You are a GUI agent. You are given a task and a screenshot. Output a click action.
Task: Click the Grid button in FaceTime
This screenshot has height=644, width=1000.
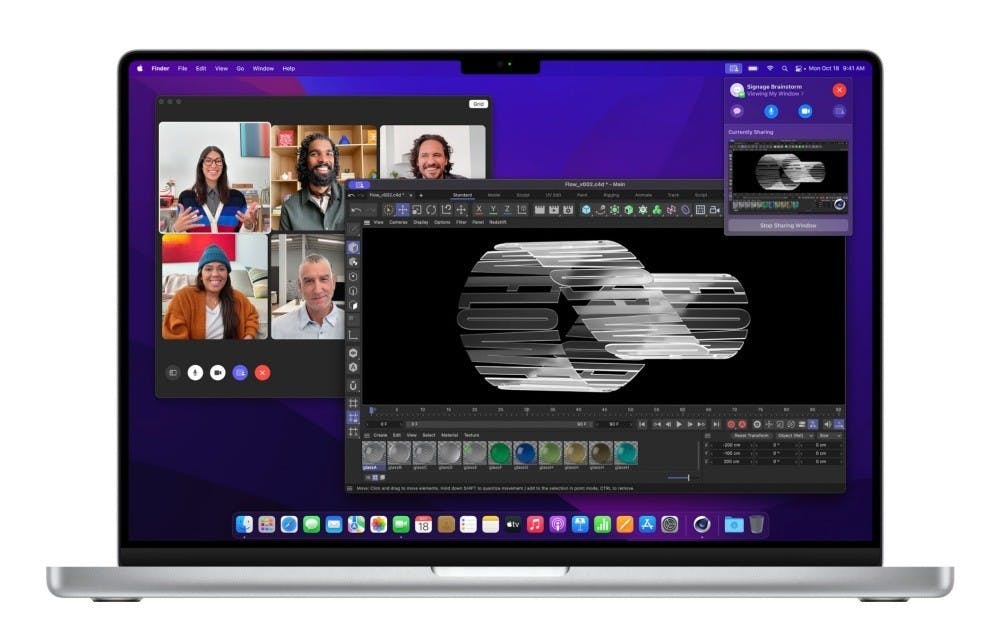(x=478, y=104)
